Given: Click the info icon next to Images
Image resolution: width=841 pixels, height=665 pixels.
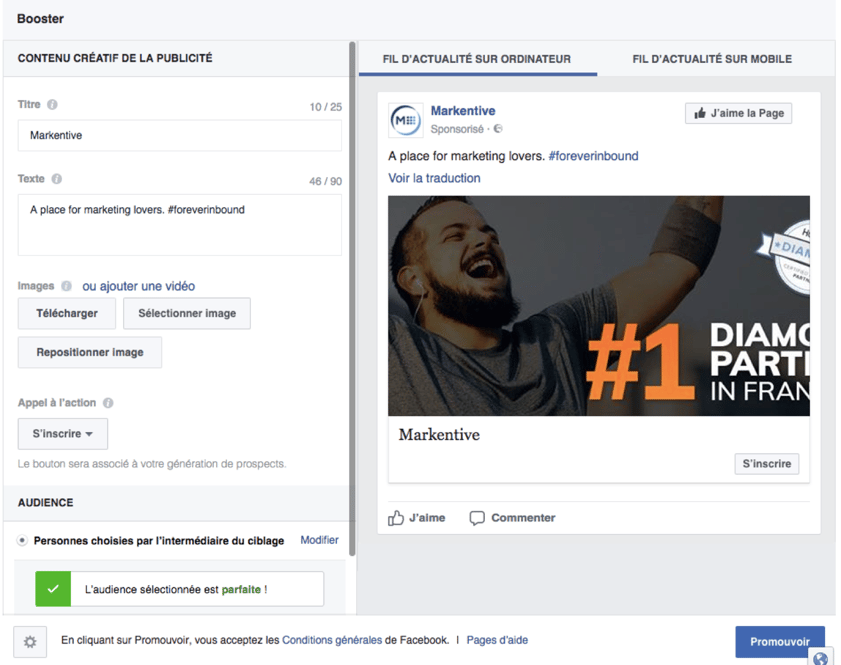Looking at the screenshot, I should [x=66, y=286].
